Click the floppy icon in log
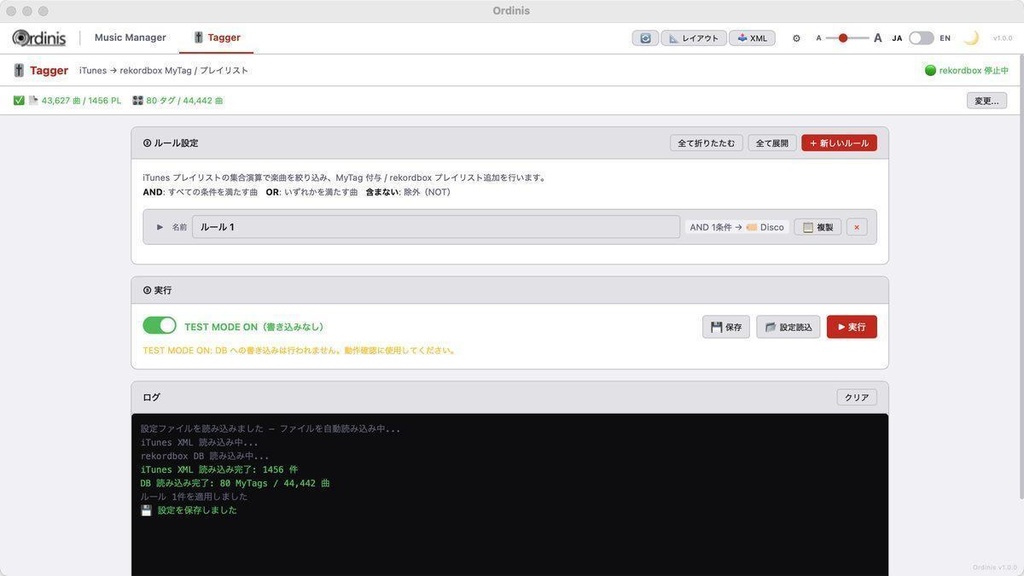 pyautogui.click(x=146, y=511)
